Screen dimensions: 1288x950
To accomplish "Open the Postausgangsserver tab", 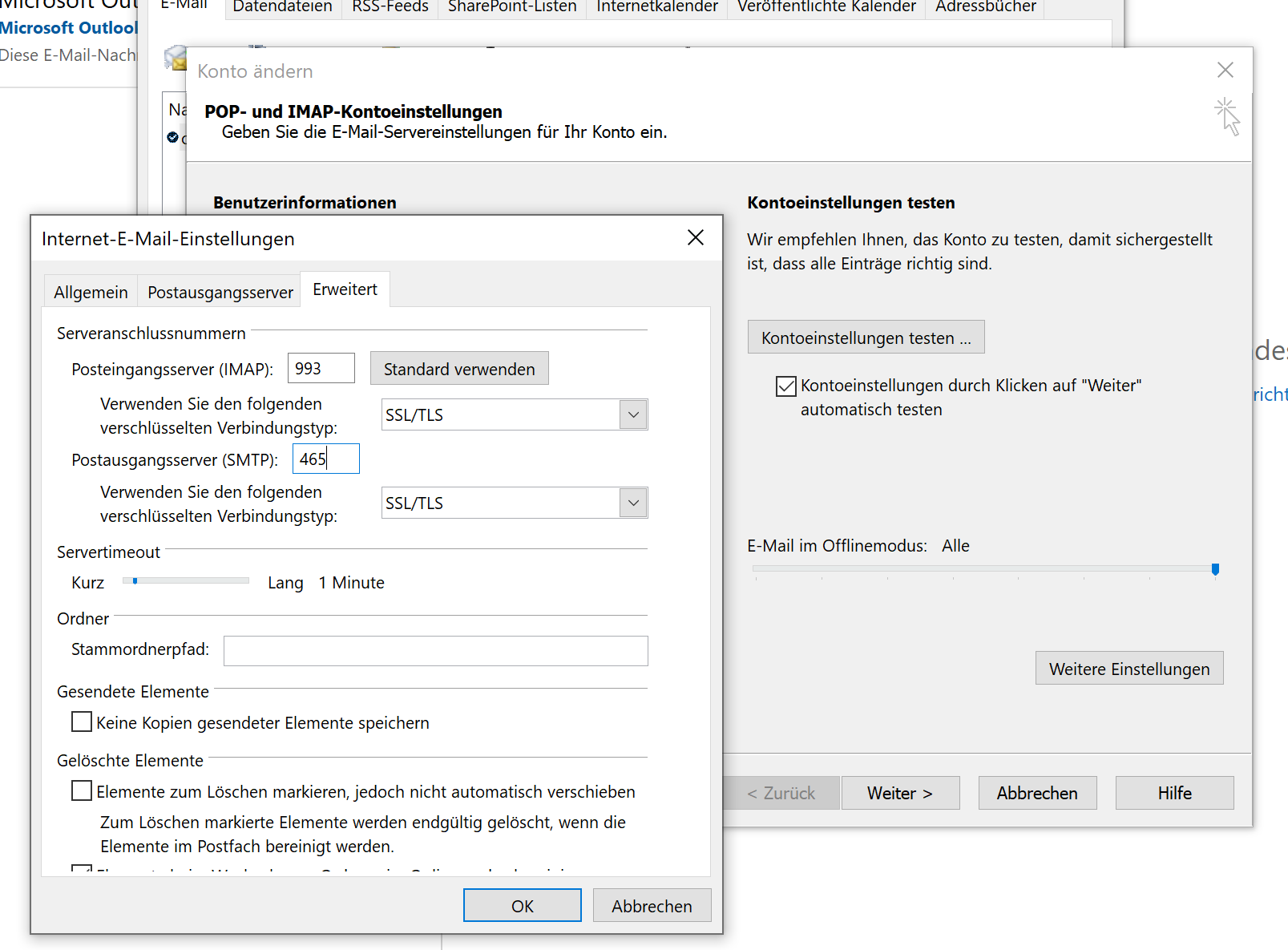I will click(x=220, y=293).
